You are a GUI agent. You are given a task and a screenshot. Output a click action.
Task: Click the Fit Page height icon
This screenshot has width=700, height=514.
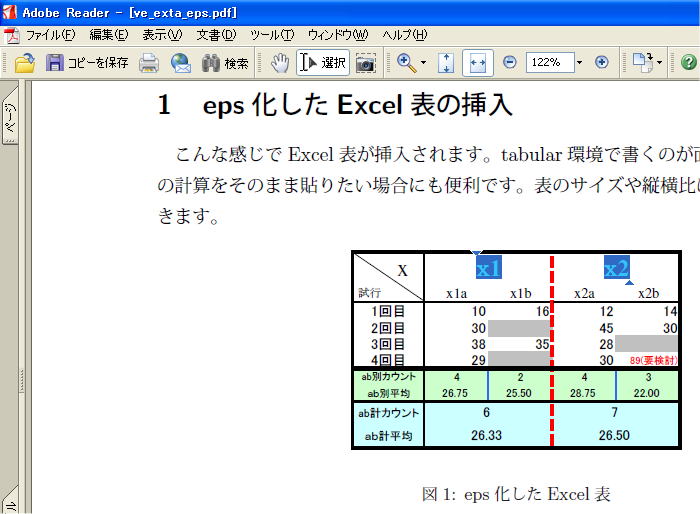pos(446,63)
